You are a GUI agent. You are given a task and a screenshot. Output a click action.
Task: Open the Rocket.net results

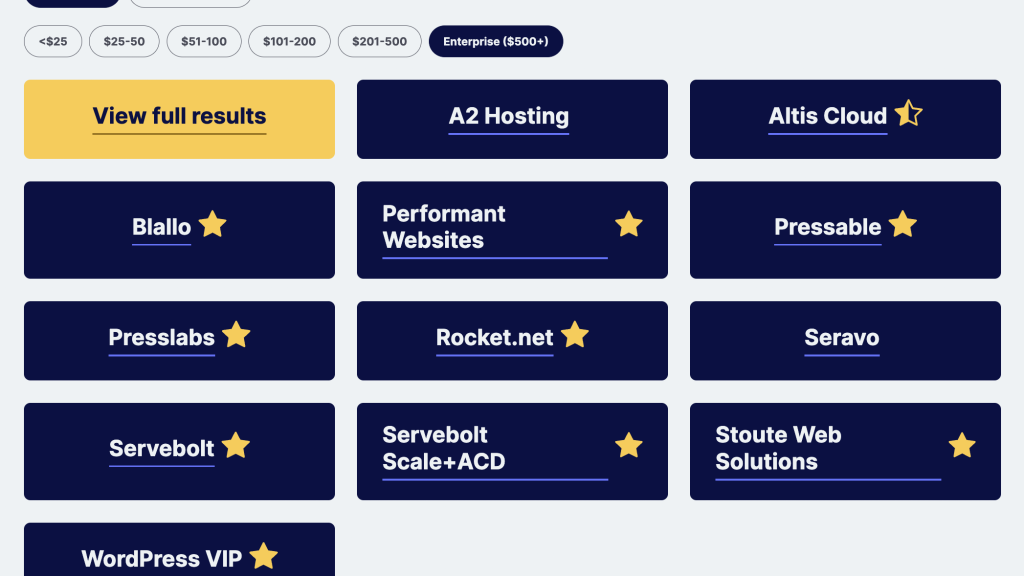[x=494, y=338]
